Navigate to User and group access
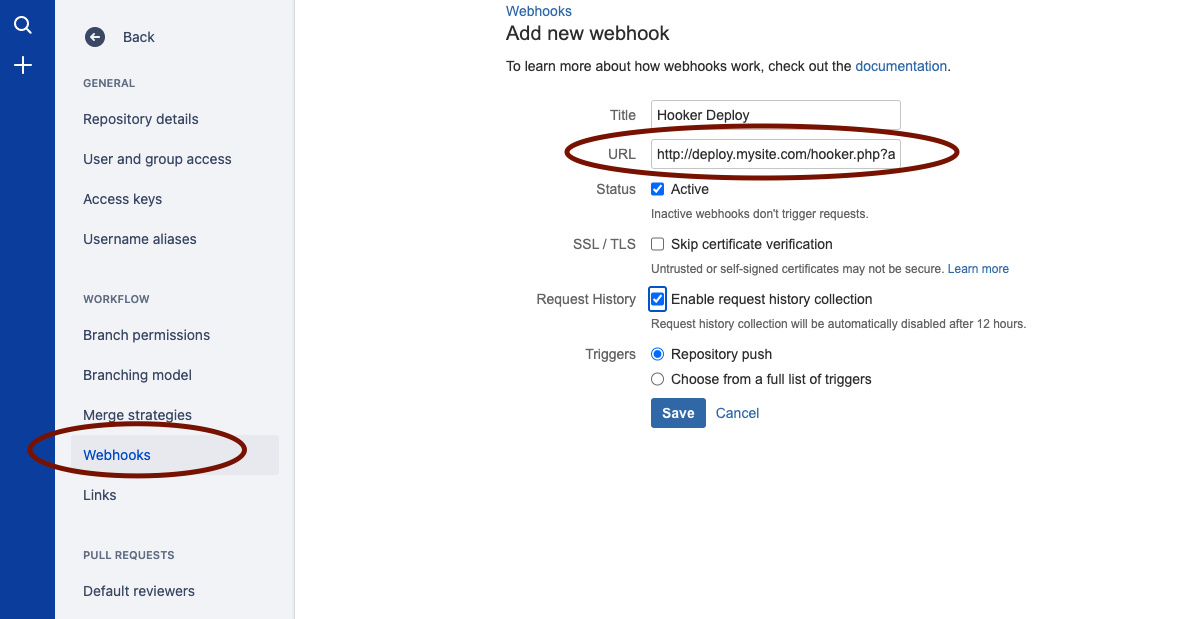This screenshot has width=1188, height=619. point(157,159)
